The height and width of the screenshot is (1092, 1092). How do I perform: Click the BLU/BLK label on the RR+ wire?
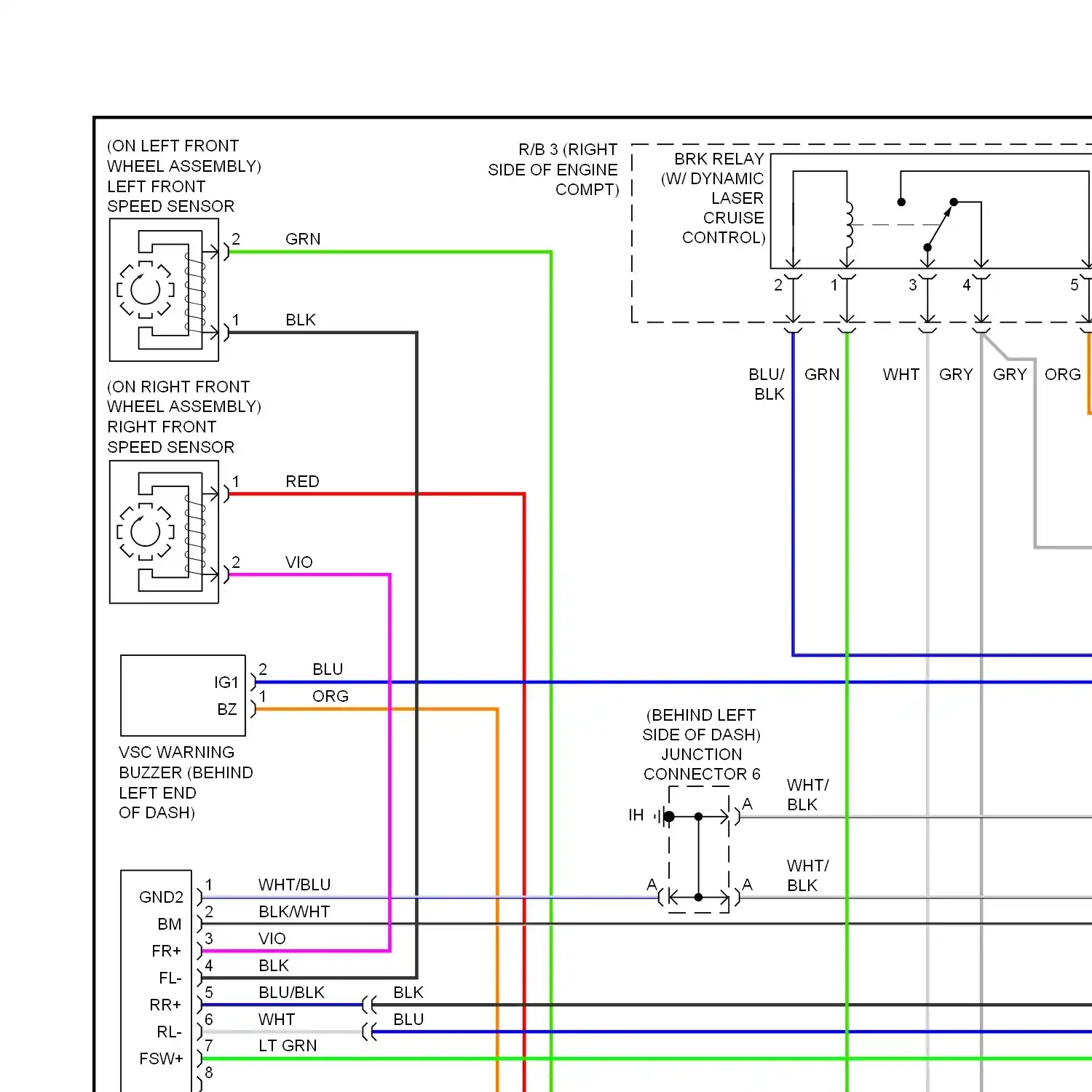(x=292, y=992)
